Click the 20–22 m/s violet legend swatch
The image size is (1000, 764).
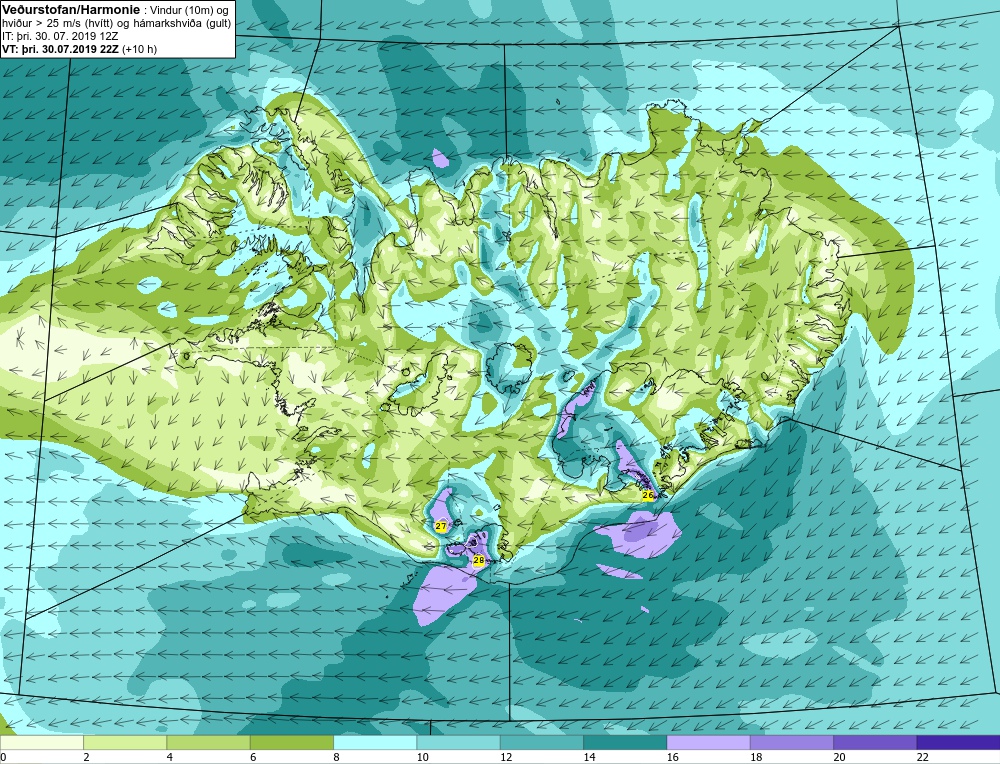(x=875, y=743)
